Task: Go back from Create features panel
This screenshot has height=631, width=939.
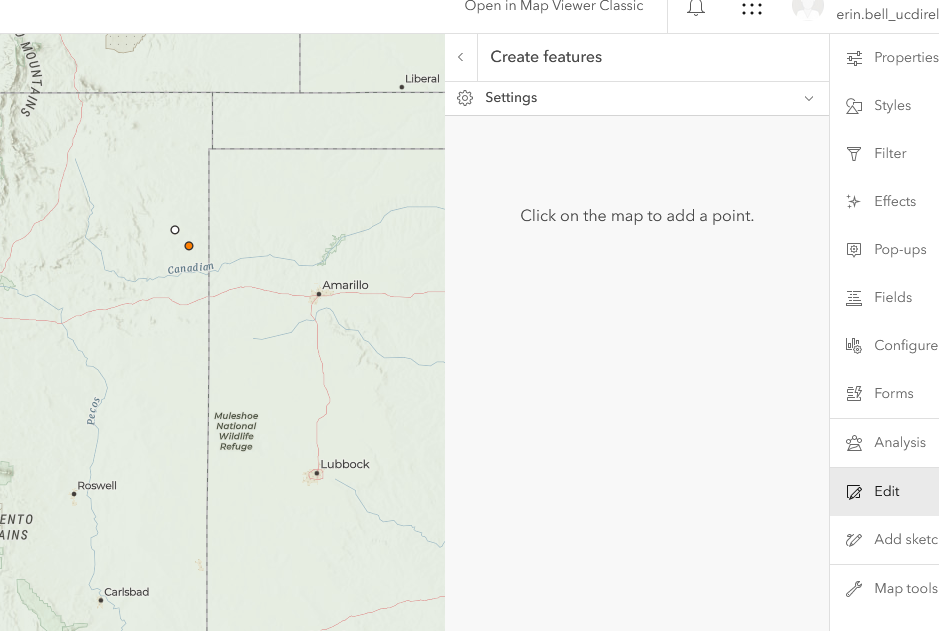Action: tap(460, 57)
